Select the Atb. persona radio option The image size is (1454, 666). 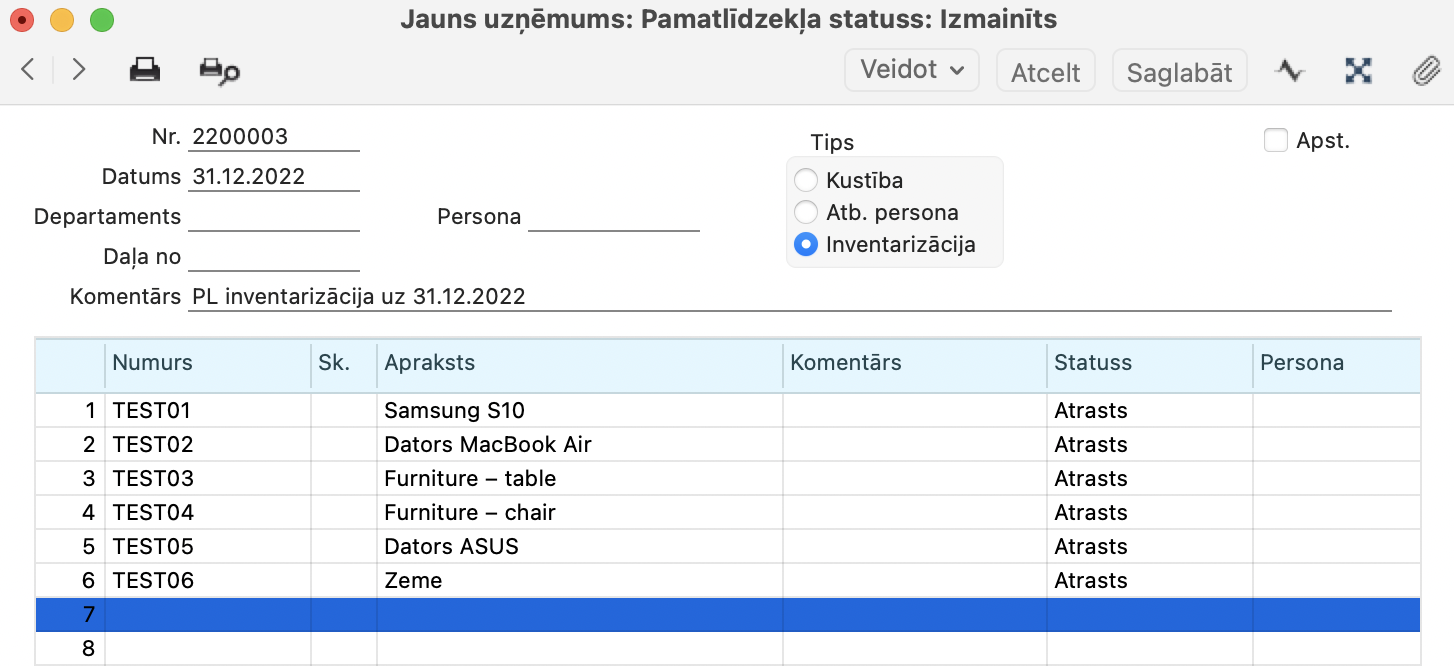coord(805,212)
